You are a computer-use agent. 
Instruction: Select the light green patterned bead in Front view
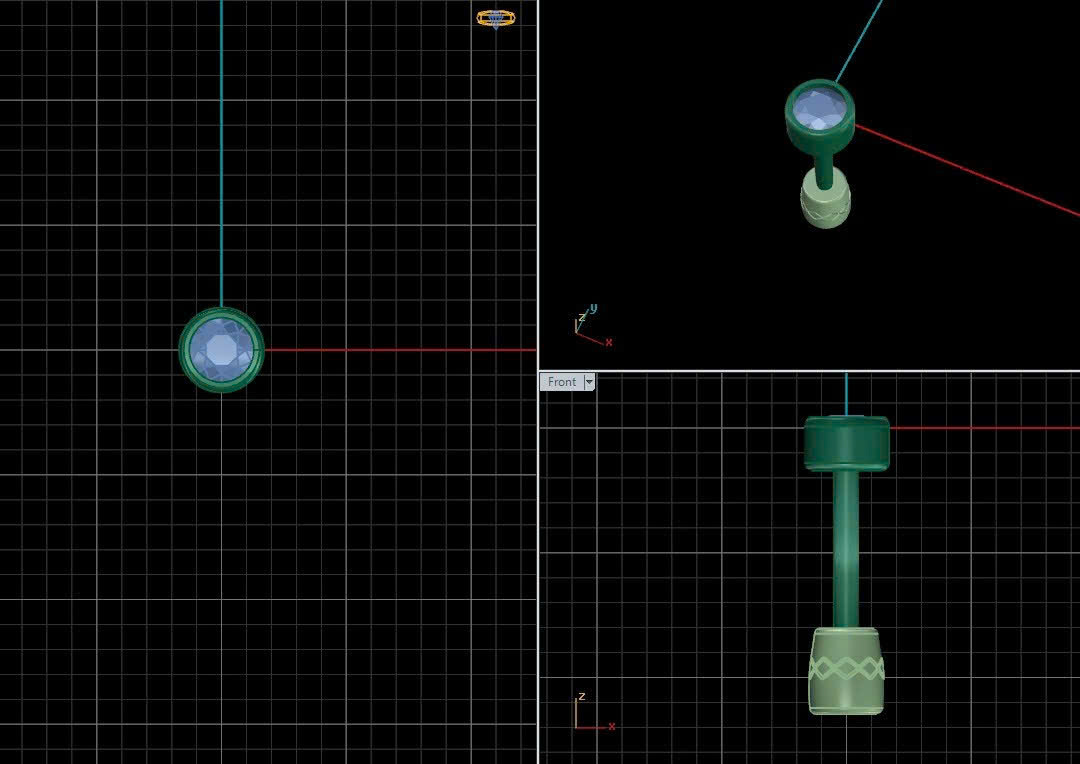coord(846,671)
